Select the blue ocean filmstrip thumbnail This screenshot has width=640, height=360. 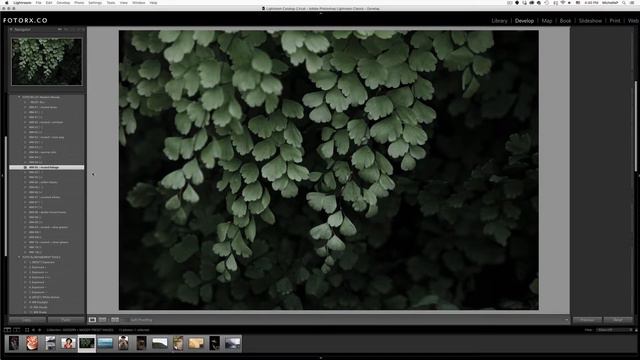105,343
